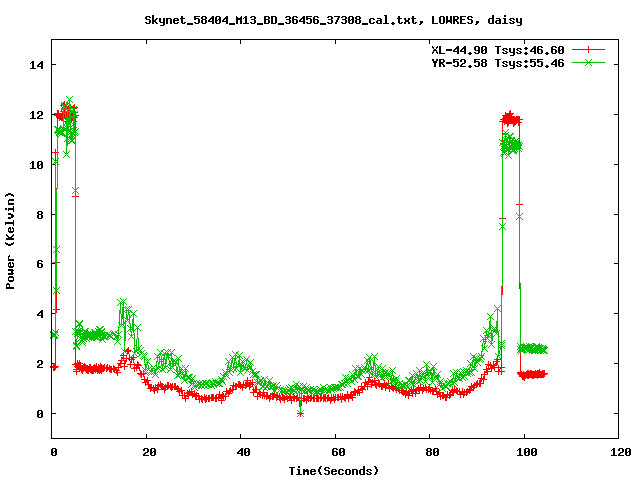Click y-axis tick label 8

40,215
